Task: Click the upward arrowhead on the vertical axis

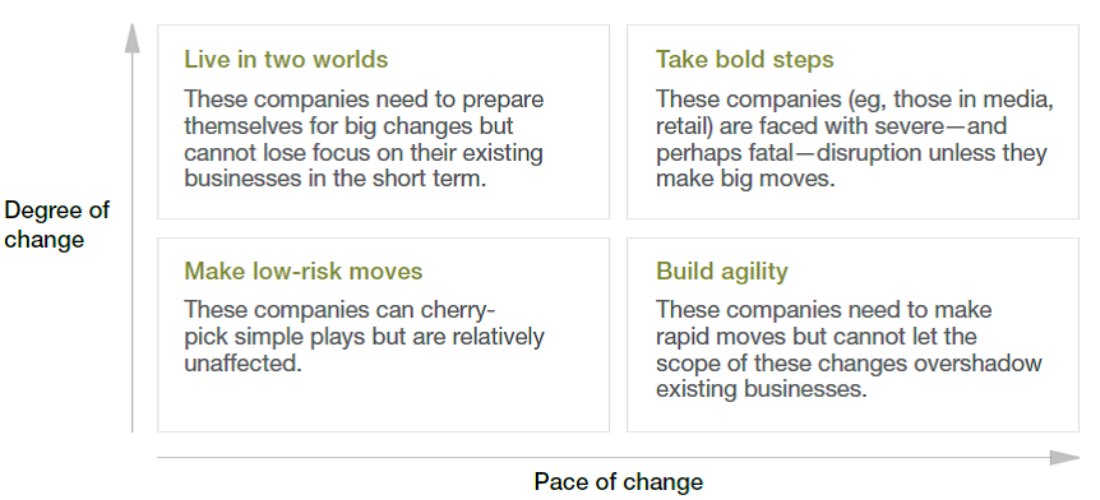Action: pyautogui.click(x=132, y=38)
